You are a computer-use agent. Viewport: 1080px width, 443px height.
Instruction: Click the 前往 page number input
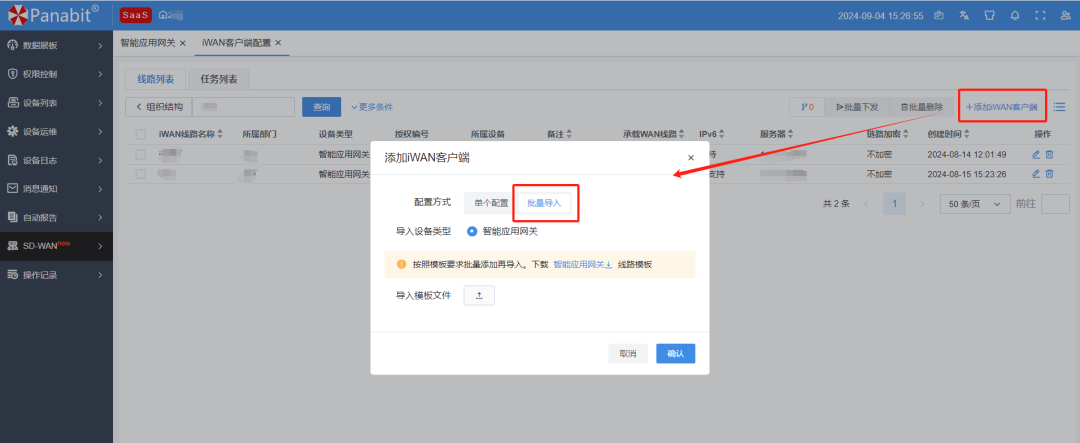[x=1055, y=204]
